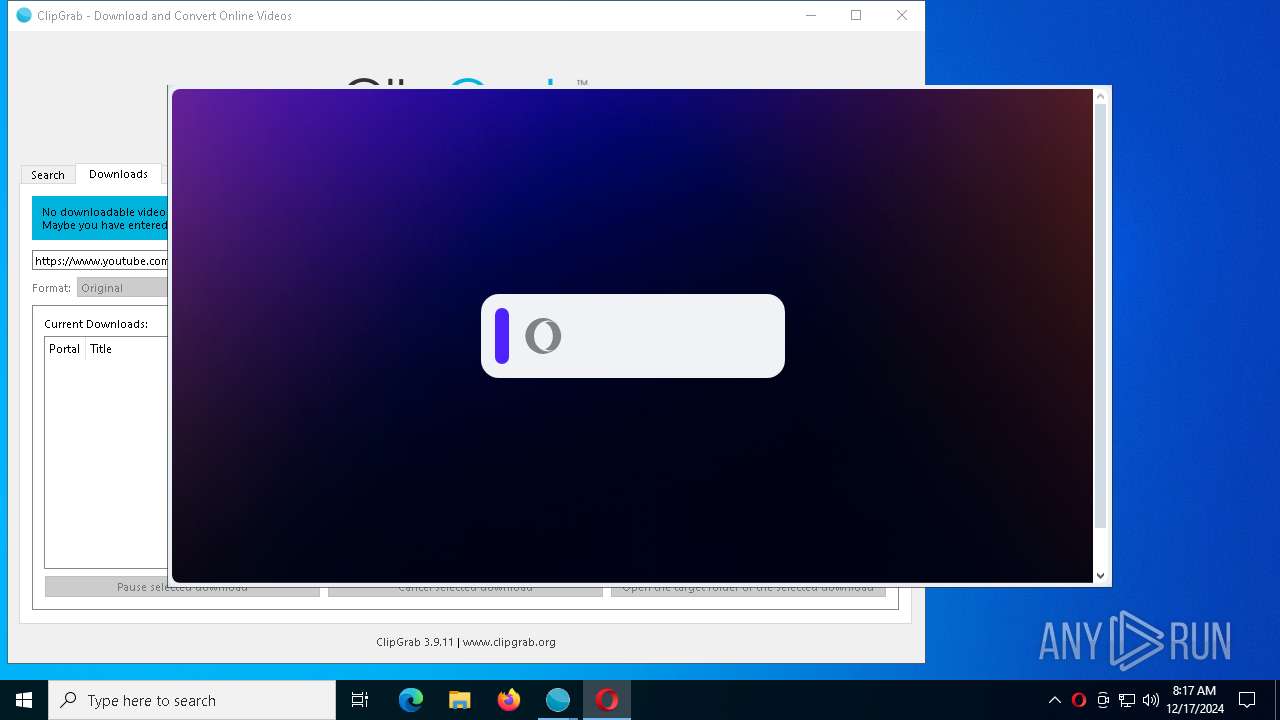The image size is (1280, 720).
Task: Focus the YouTube URL input field
Action: coord(100,261)
